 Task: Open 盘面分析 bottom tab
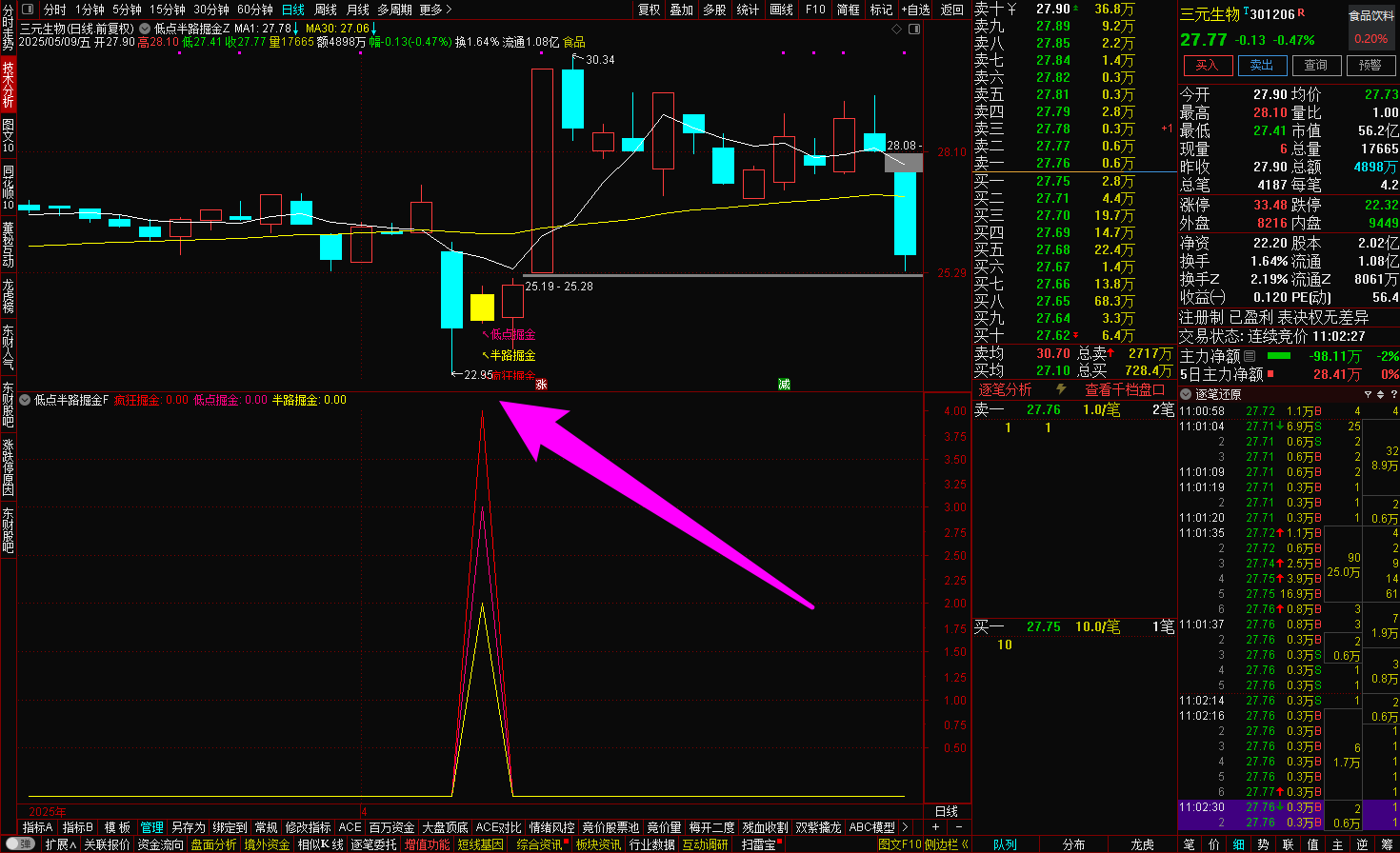[x=213, y=844]
